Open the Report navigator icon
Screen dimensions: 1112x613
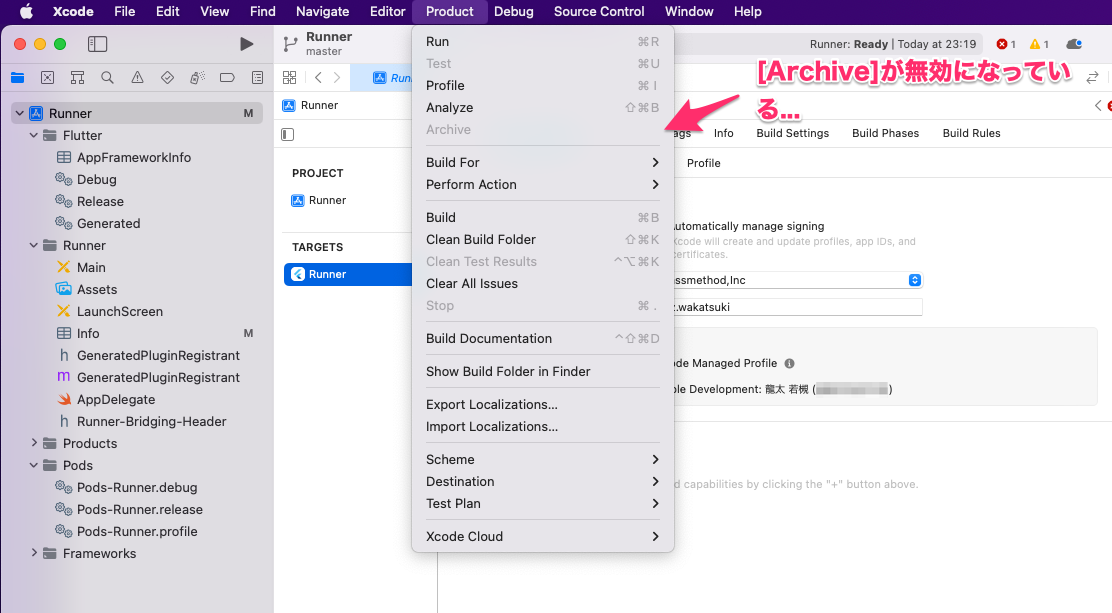[x=257, y=77]
